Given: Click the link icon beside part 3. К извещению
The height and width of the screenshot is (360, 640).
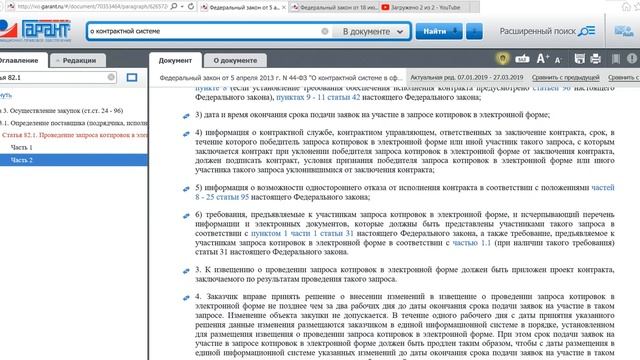Looking at the screenshot, I should [x=186, y=271].
